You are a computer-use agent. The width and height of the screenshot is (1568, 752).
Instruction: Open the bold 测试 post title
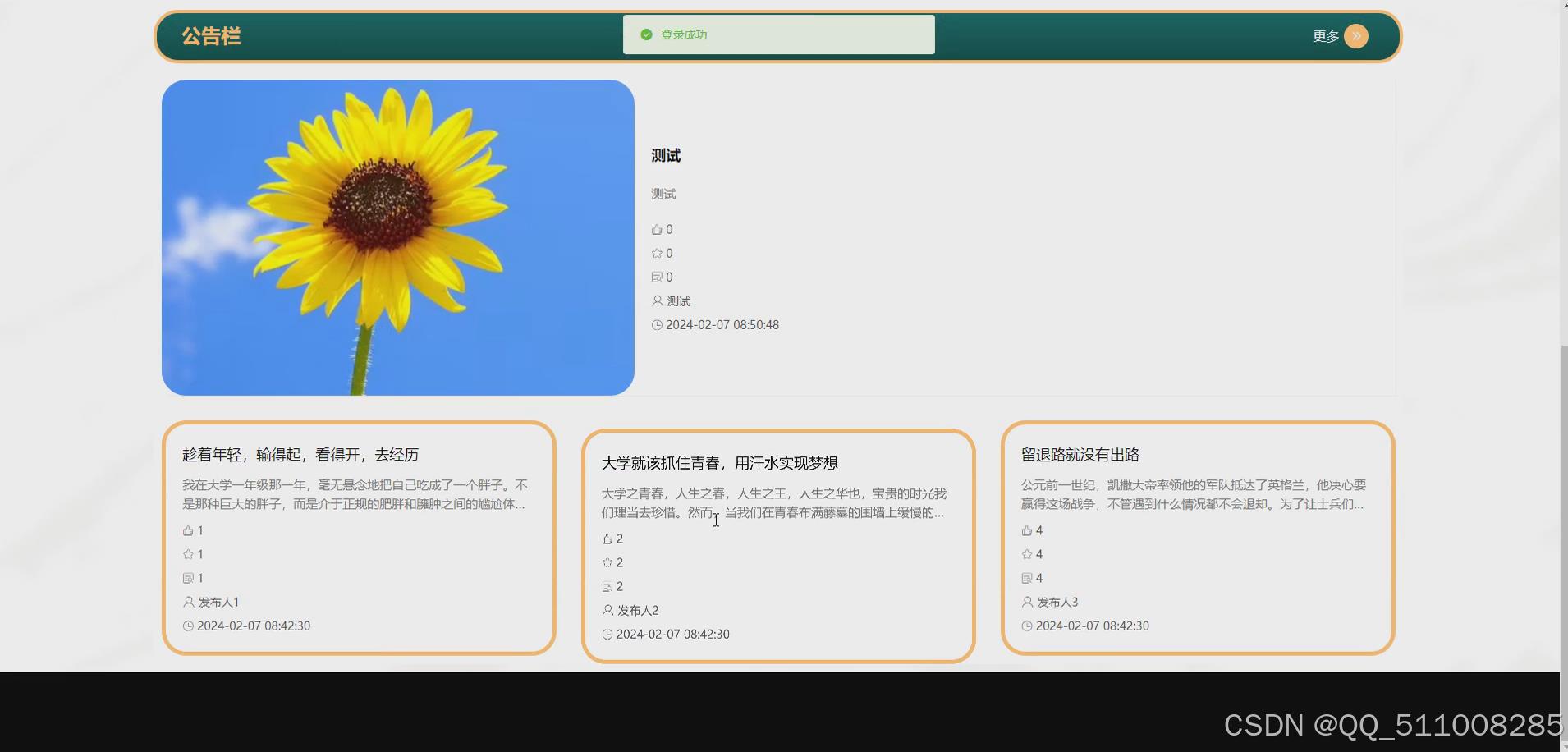point(666,156)
